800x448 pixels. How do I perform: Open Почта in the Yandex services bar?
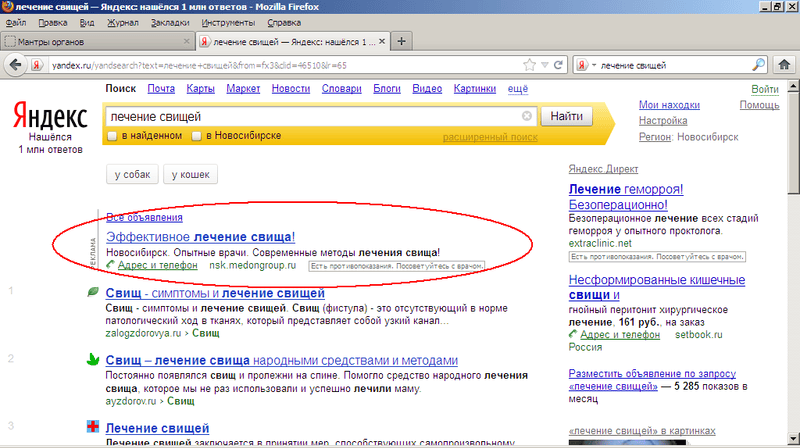click(161, 89)
